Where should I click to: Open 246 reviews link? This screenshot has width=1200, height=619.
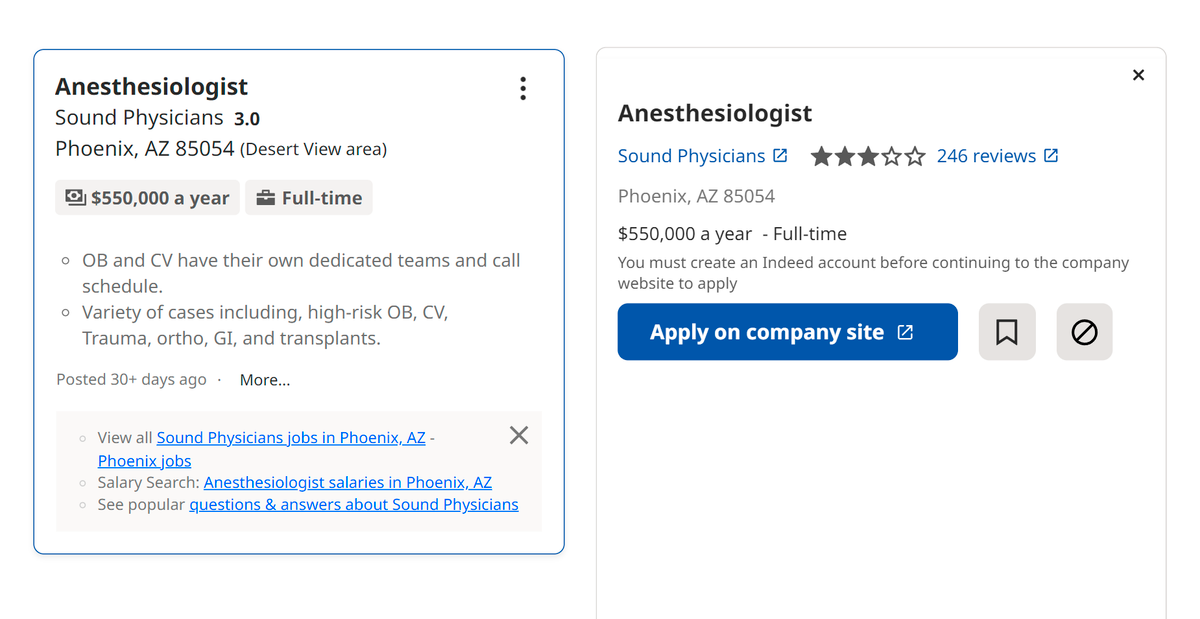pyautogui.click(x=986, y=156)
